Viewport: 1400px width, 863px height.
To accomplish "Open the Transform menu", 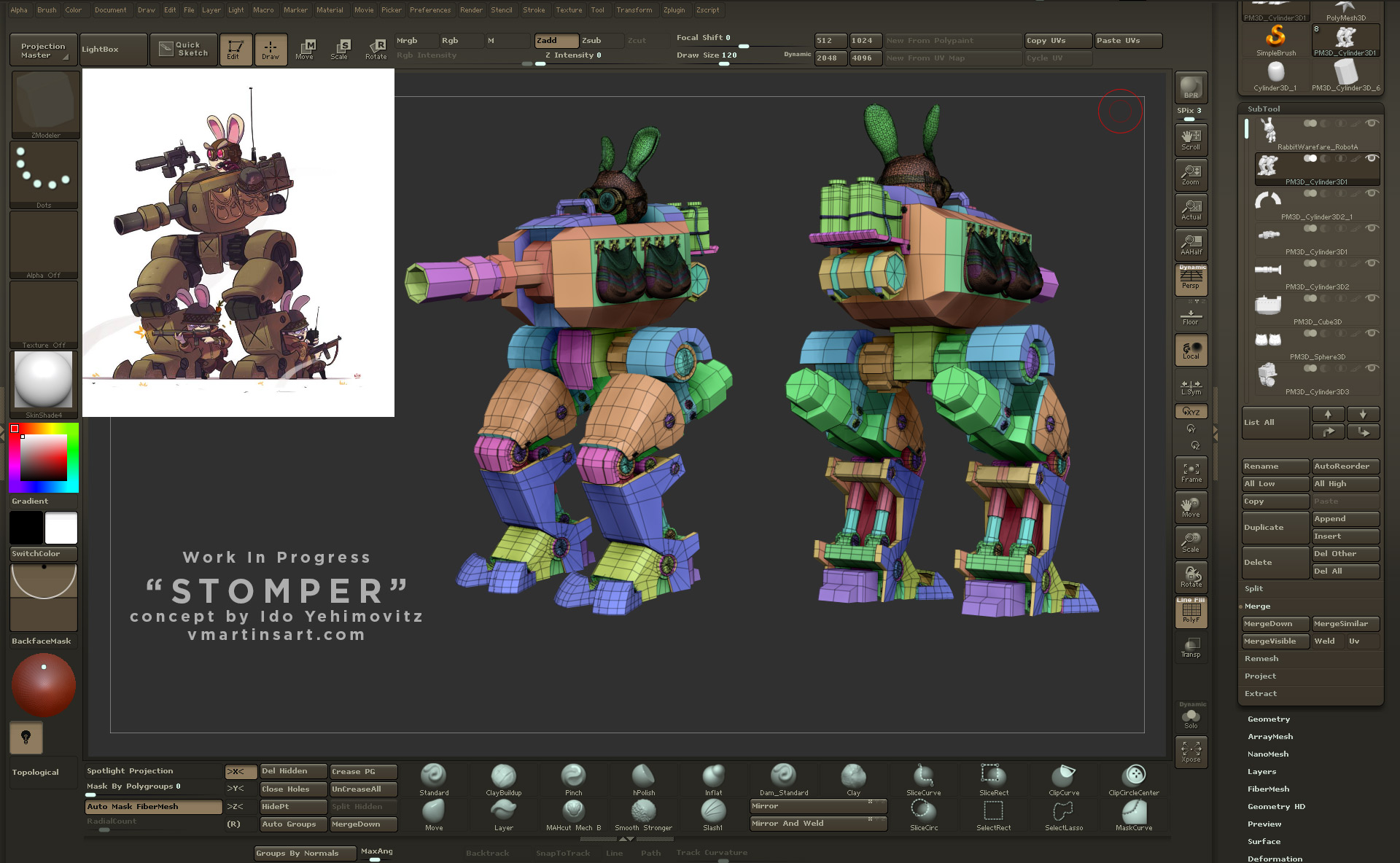I will click(634, 9).
